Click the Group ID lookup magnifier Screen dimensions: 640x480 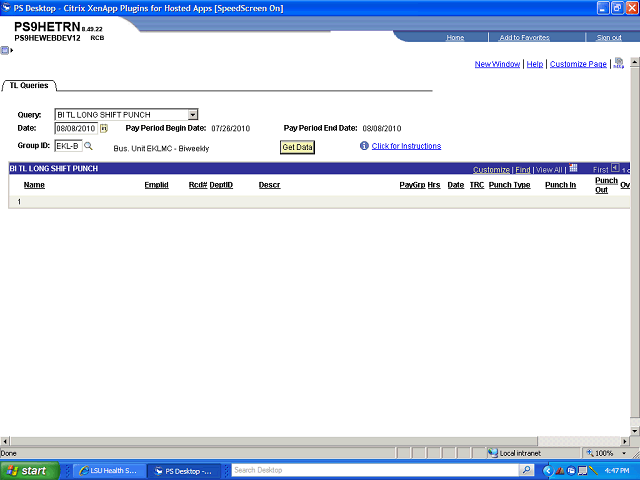[x=88, y=146]
